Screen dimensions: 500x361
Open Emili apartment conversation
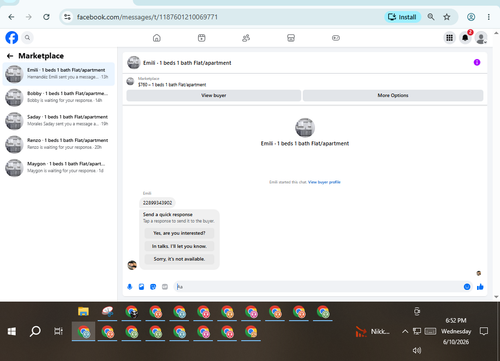tap(59, 74)
